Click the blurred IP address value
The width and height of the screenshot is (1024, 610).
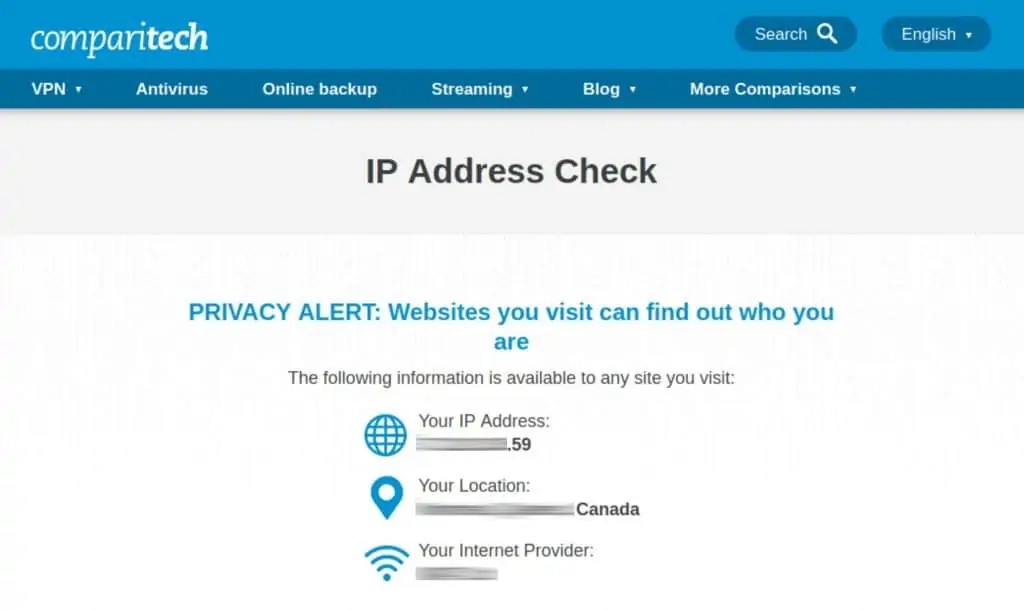(x=463, y=444)
